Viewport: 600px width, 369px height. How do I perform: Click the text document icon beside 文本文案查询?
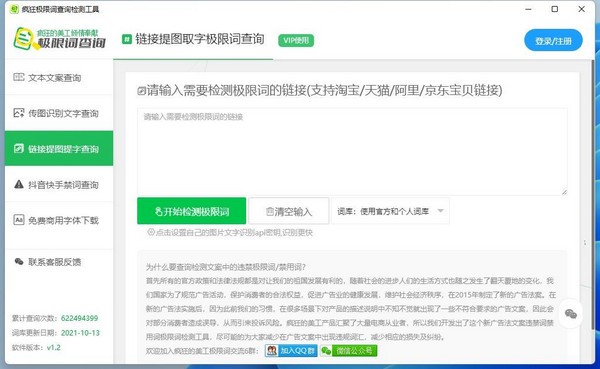19,77
